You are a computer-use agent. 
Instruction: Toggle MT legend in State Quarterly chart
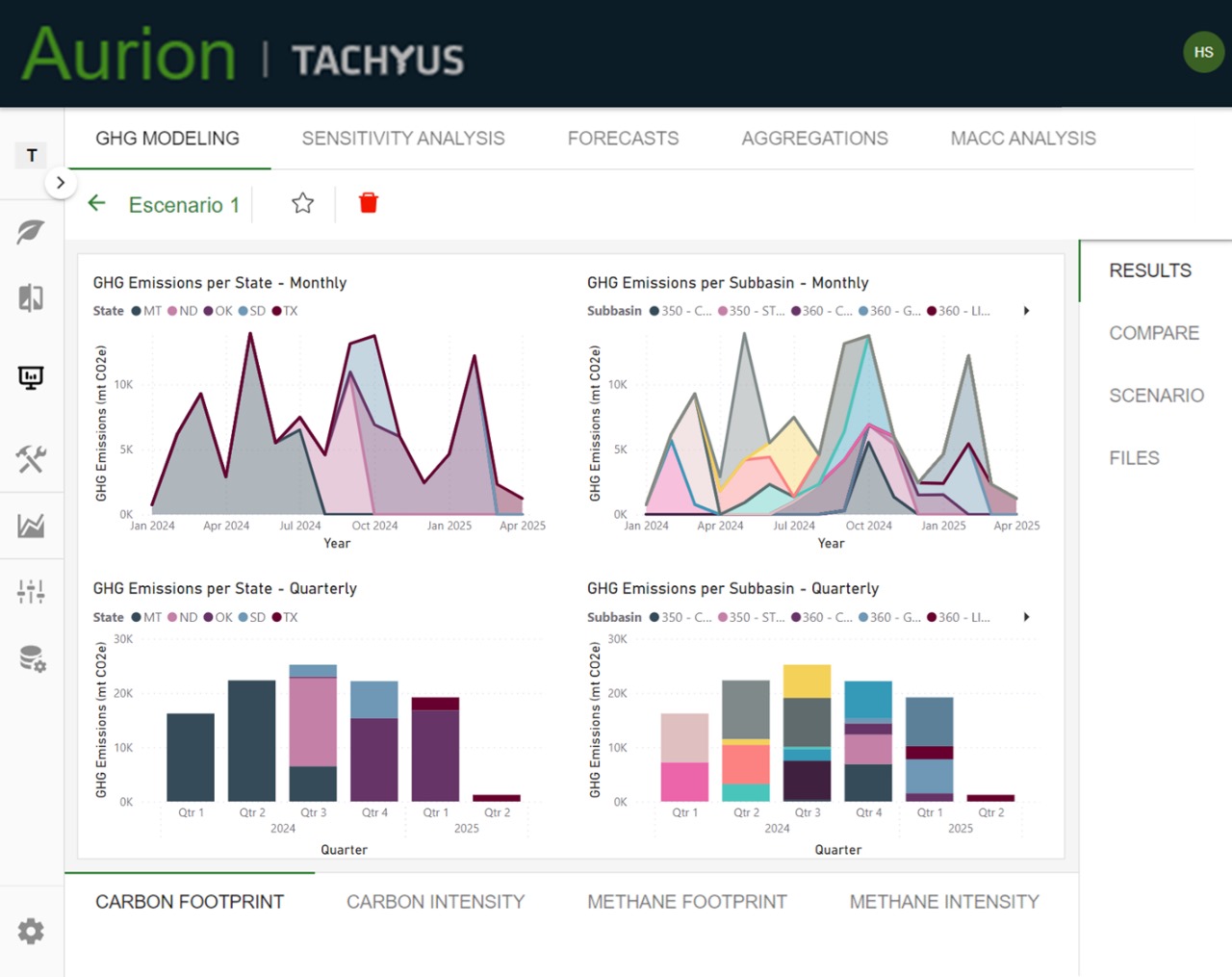(x=146, y=617)
